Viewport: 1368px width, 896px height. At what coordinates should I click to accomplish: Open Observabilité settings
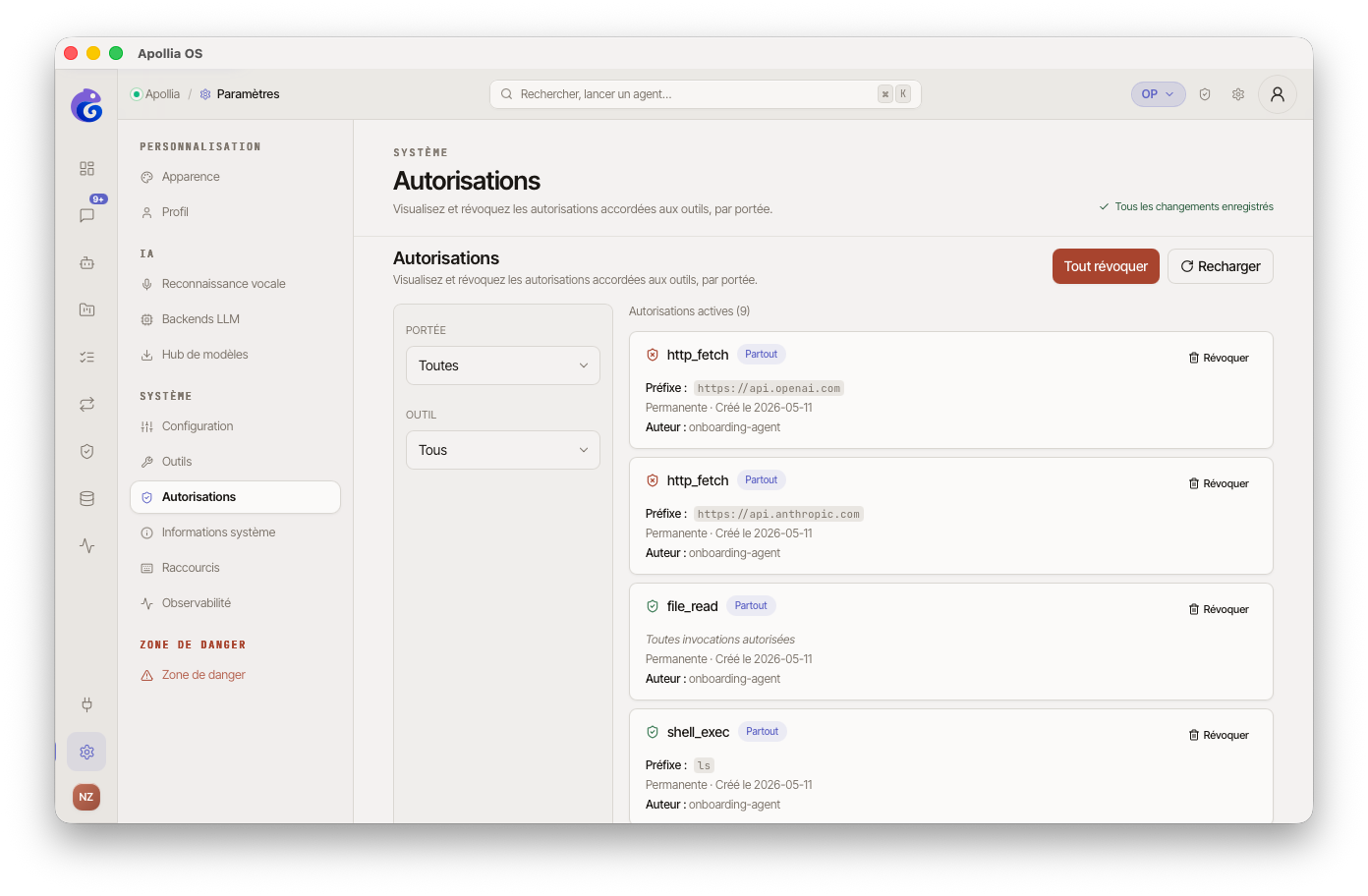point(235,603)
